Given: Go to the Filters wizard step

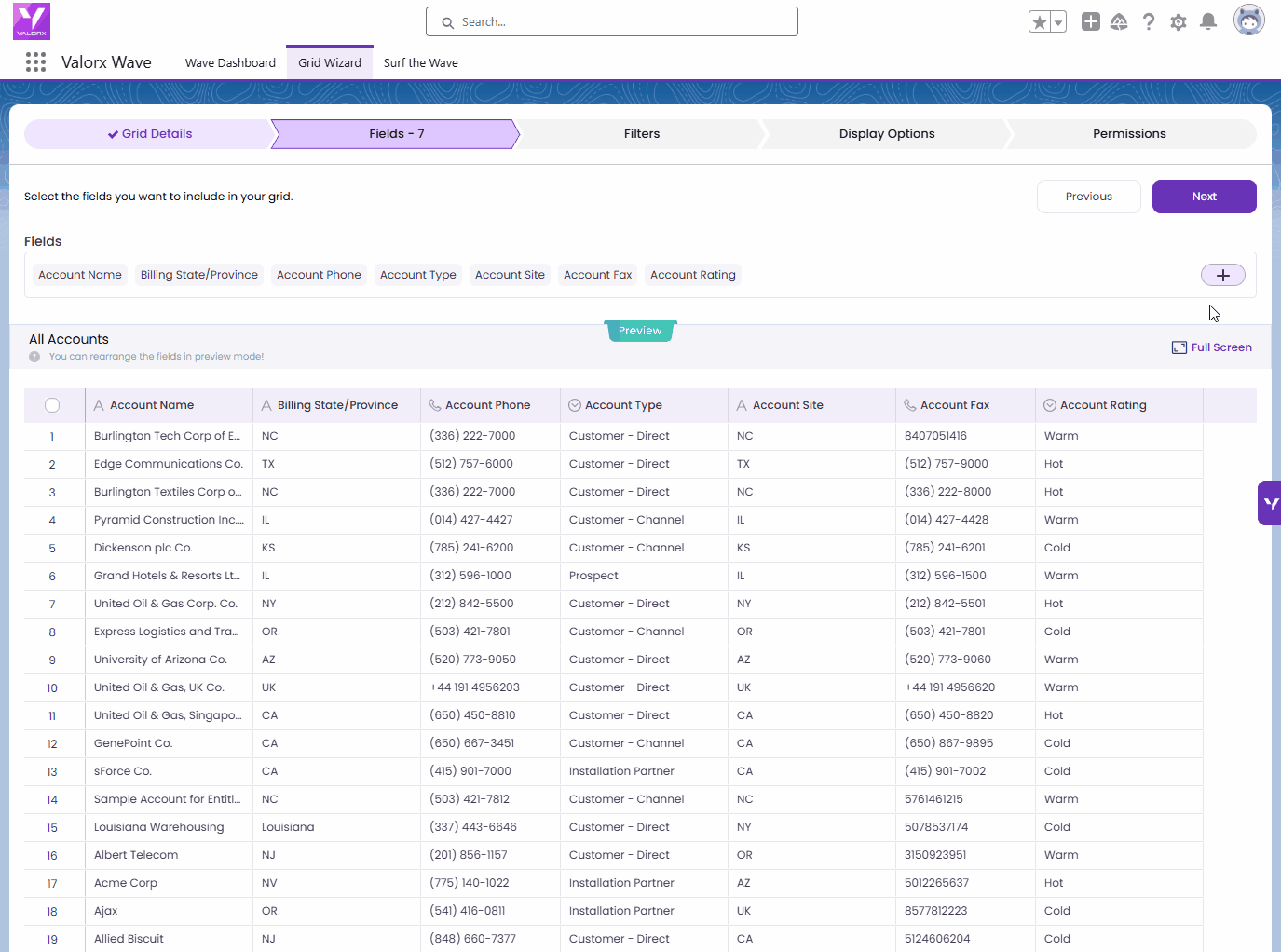Looking at the screenshot, I should [641, 134].
